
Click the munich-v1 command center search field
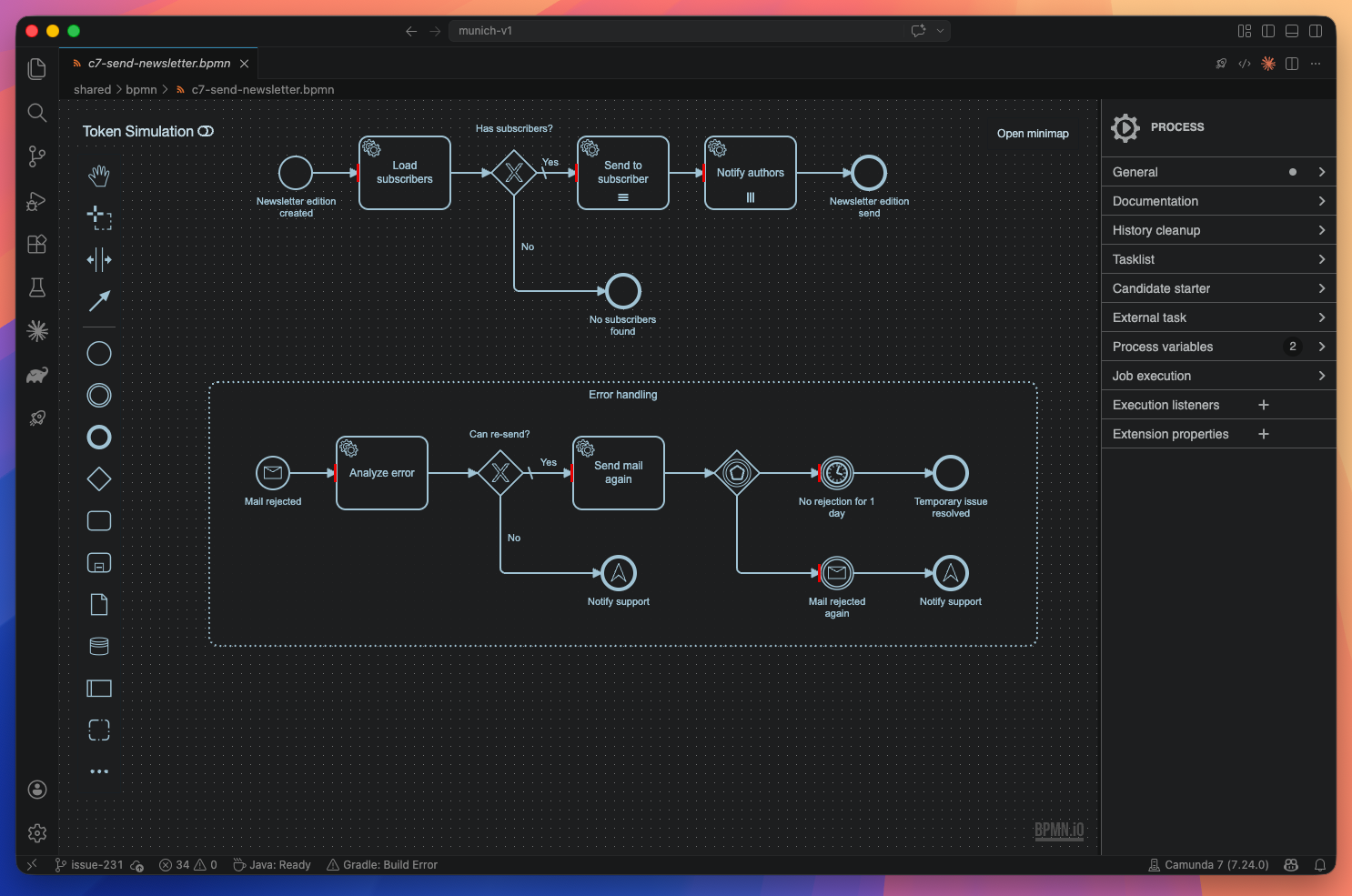point(701,31)
